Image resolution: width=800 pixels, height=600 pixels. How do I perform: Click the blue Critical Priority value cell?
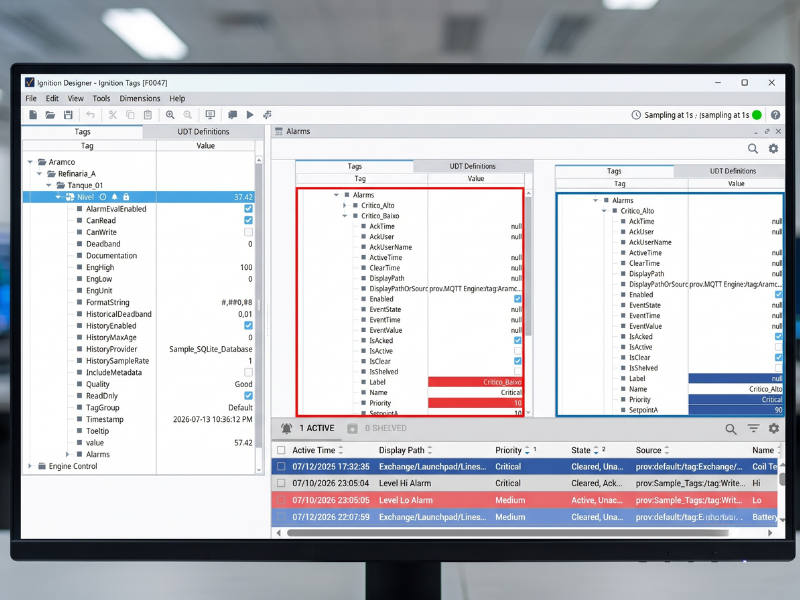[x=736, y=399]
